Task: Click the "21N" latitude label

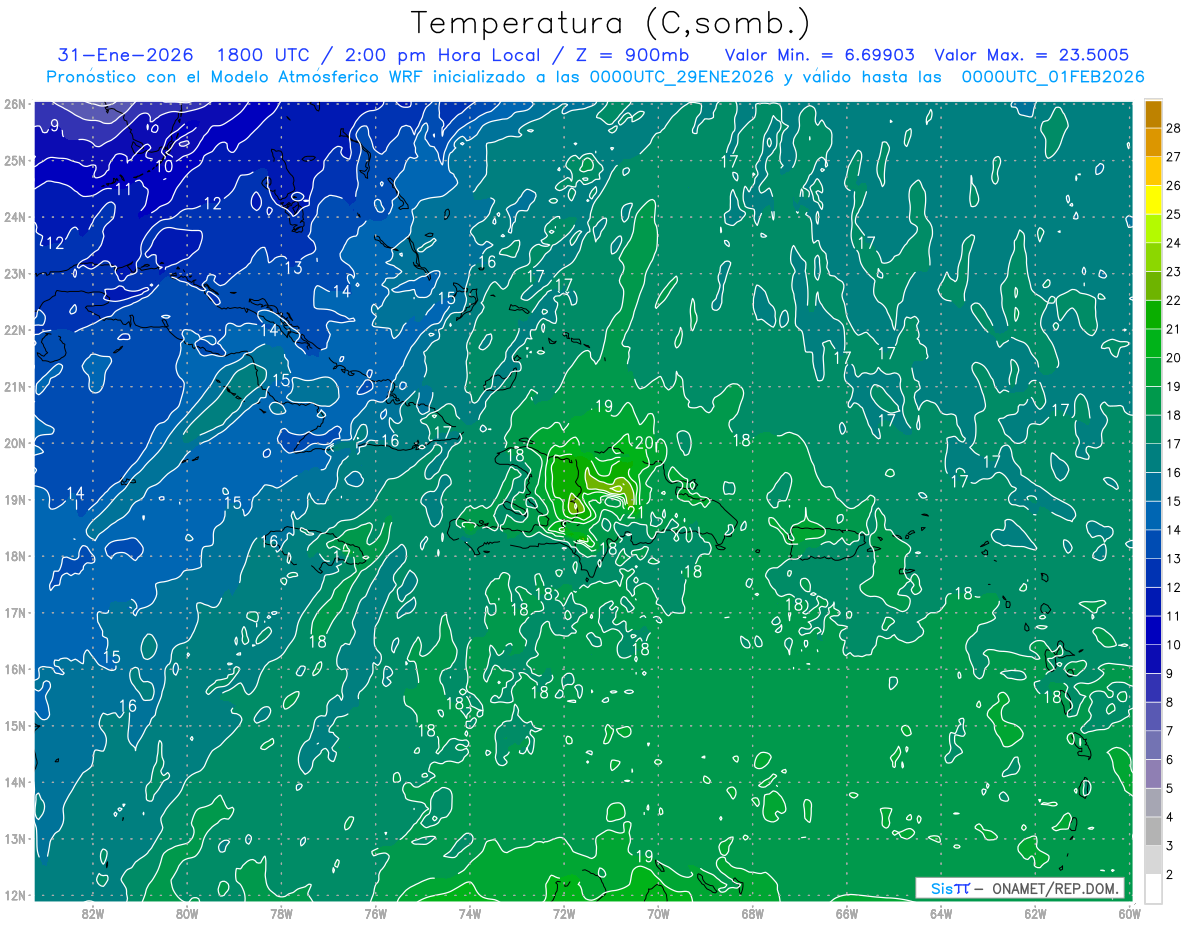Action: 15,387
